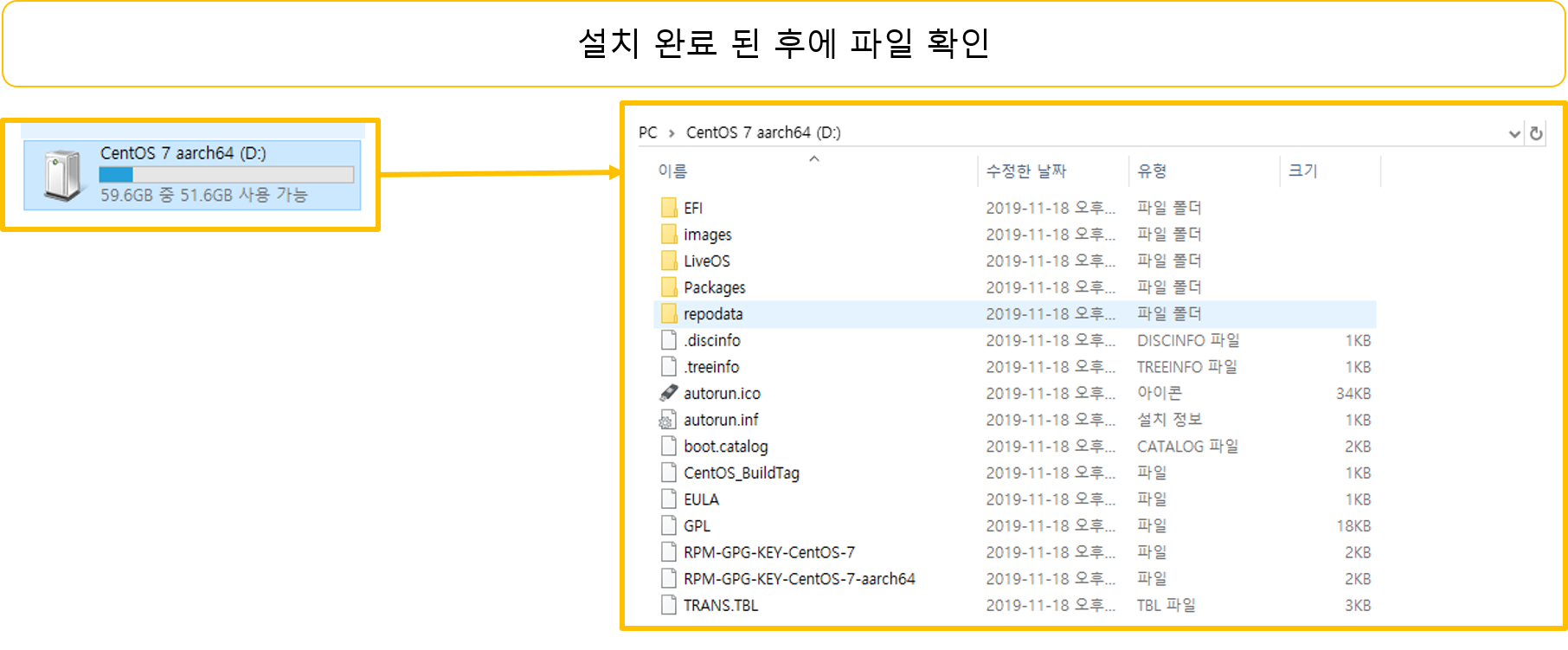Click PC in the address breadcrumb

click(x=648, y=132)
